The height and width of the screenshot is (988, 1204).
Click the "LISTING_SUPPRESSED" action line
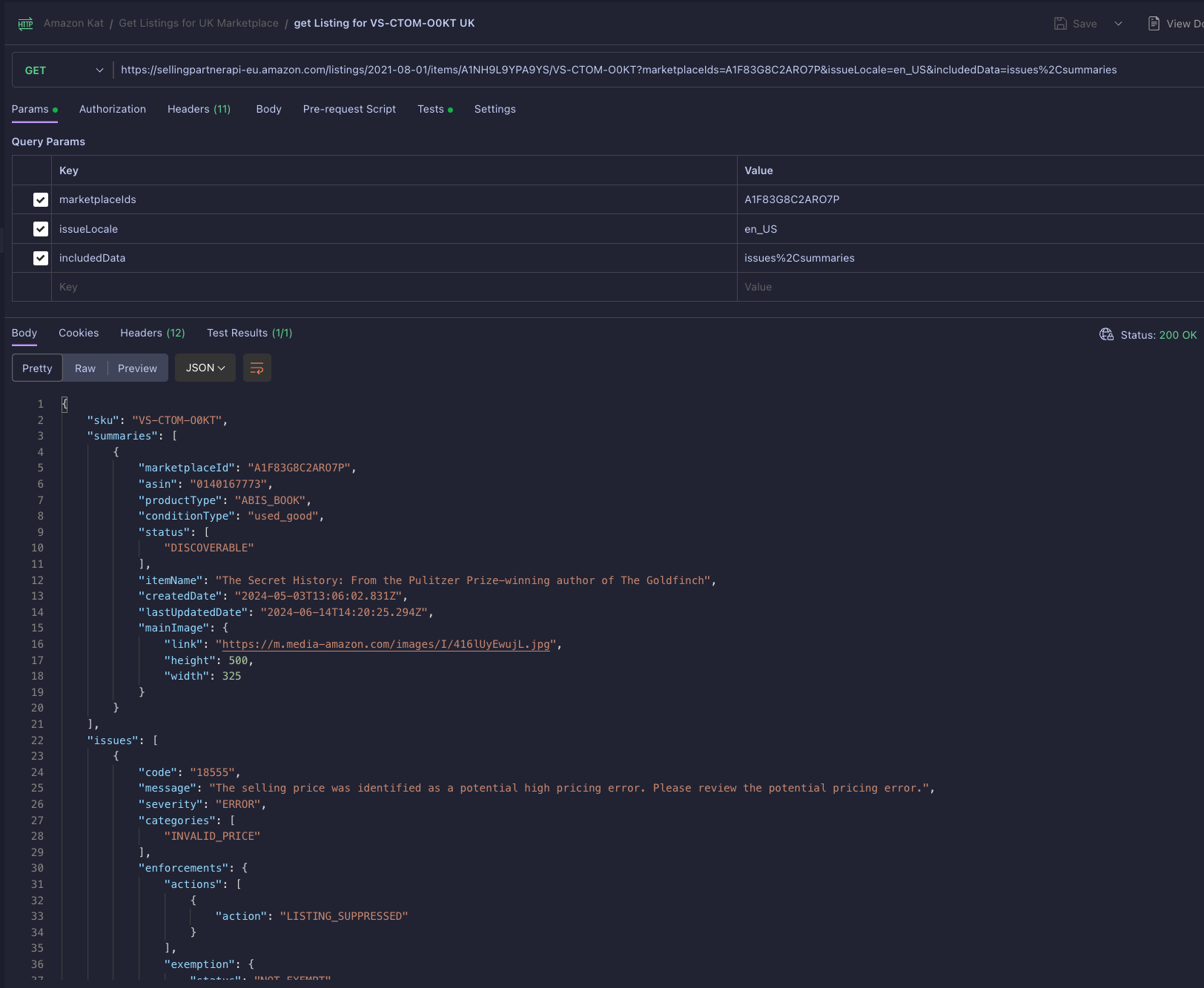pyautogui.click(x=311, y=916)
